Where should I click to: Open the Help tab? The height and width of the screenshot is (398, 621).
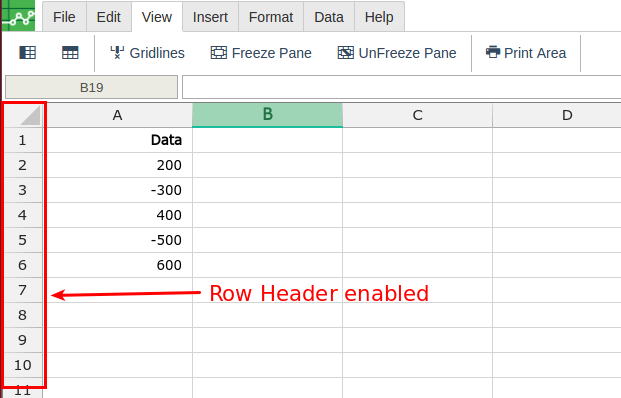tap(379, 17)
